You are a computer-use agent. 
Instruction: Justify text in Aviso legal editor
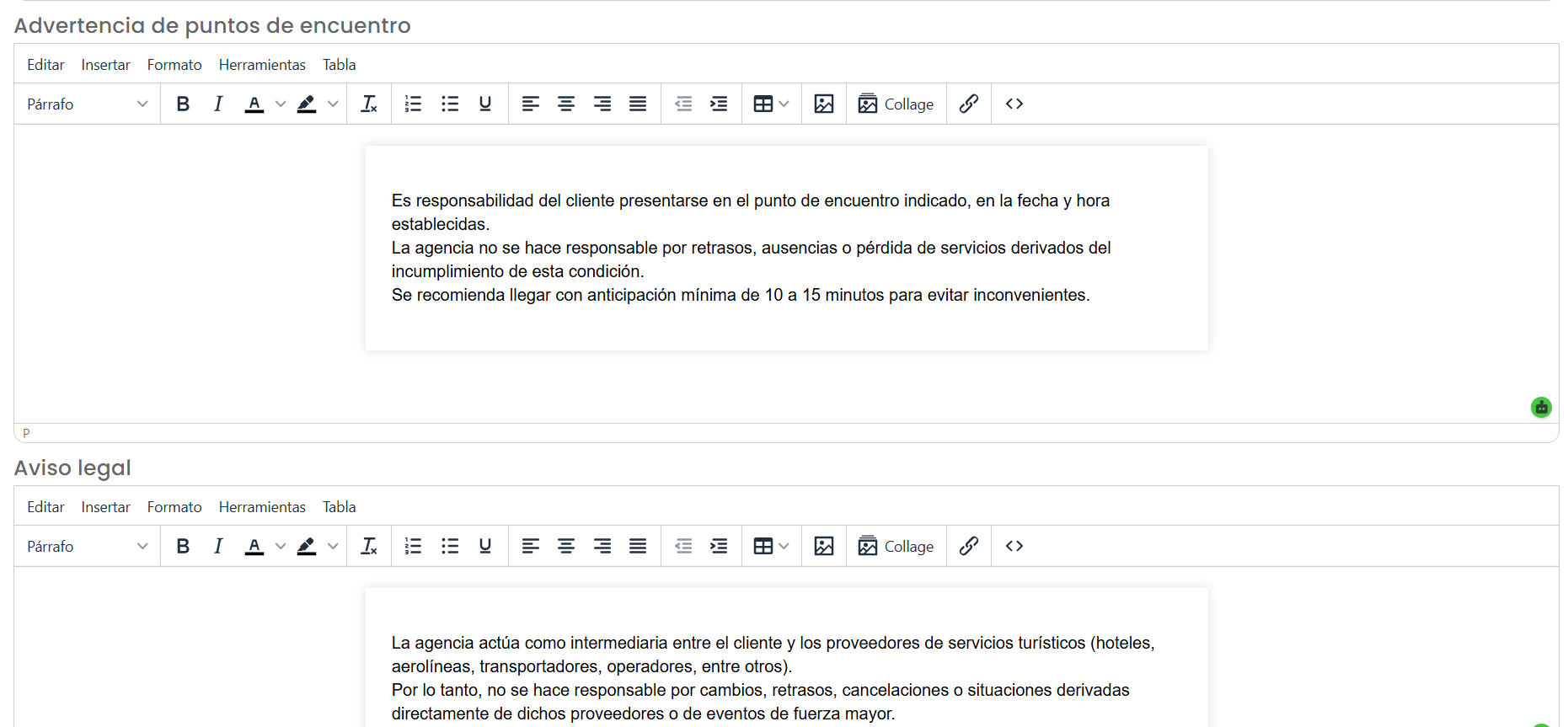638,546
